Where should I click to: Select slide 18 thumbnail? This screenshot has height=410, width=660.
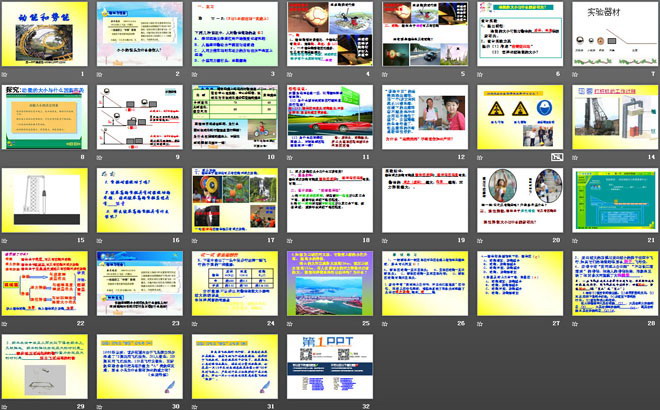click(330, 200)
